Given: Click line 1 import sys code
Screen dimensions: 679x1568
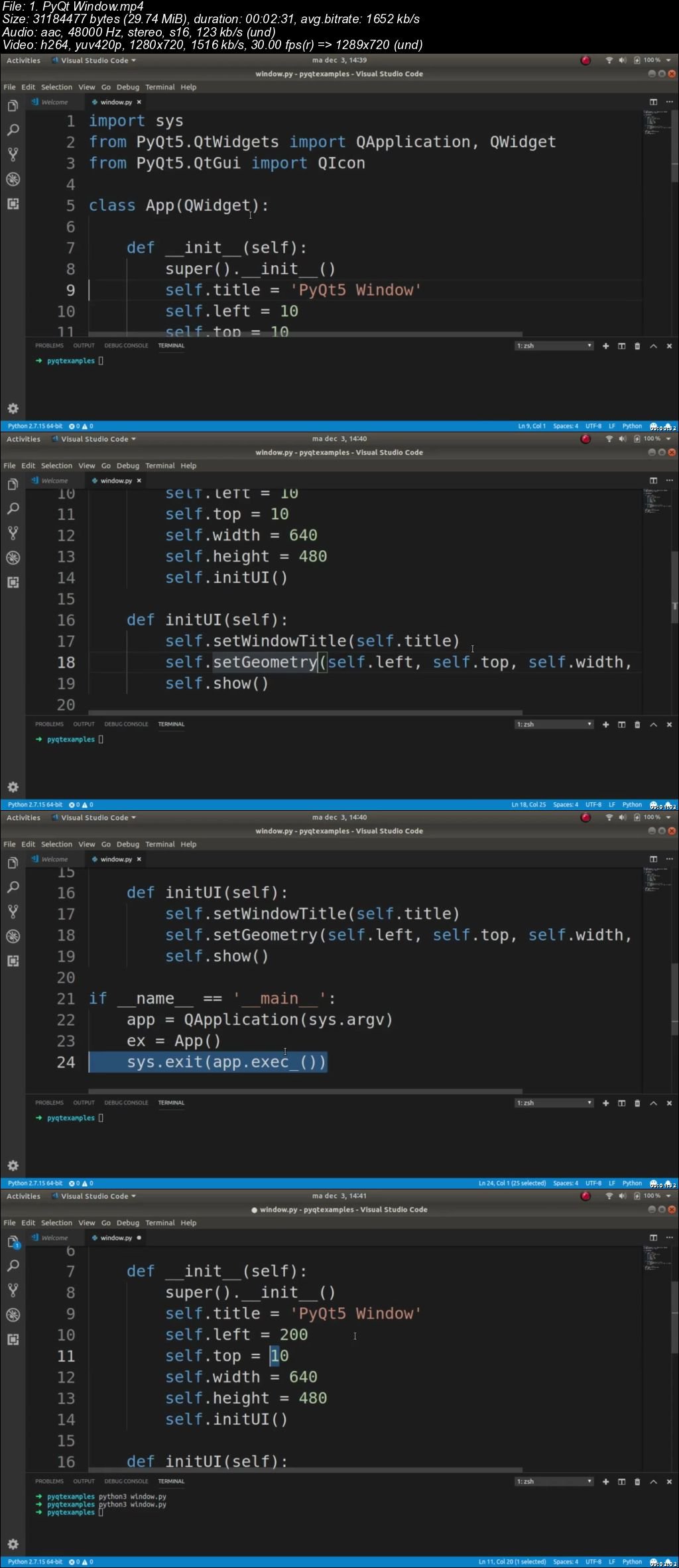Looking at the screenshot, I should [136, 121].
